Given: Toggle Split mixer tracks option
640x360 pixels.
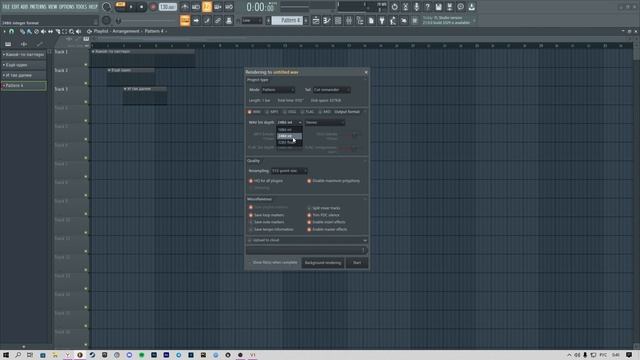Looking at the screenshot, I should coord(309,208).
